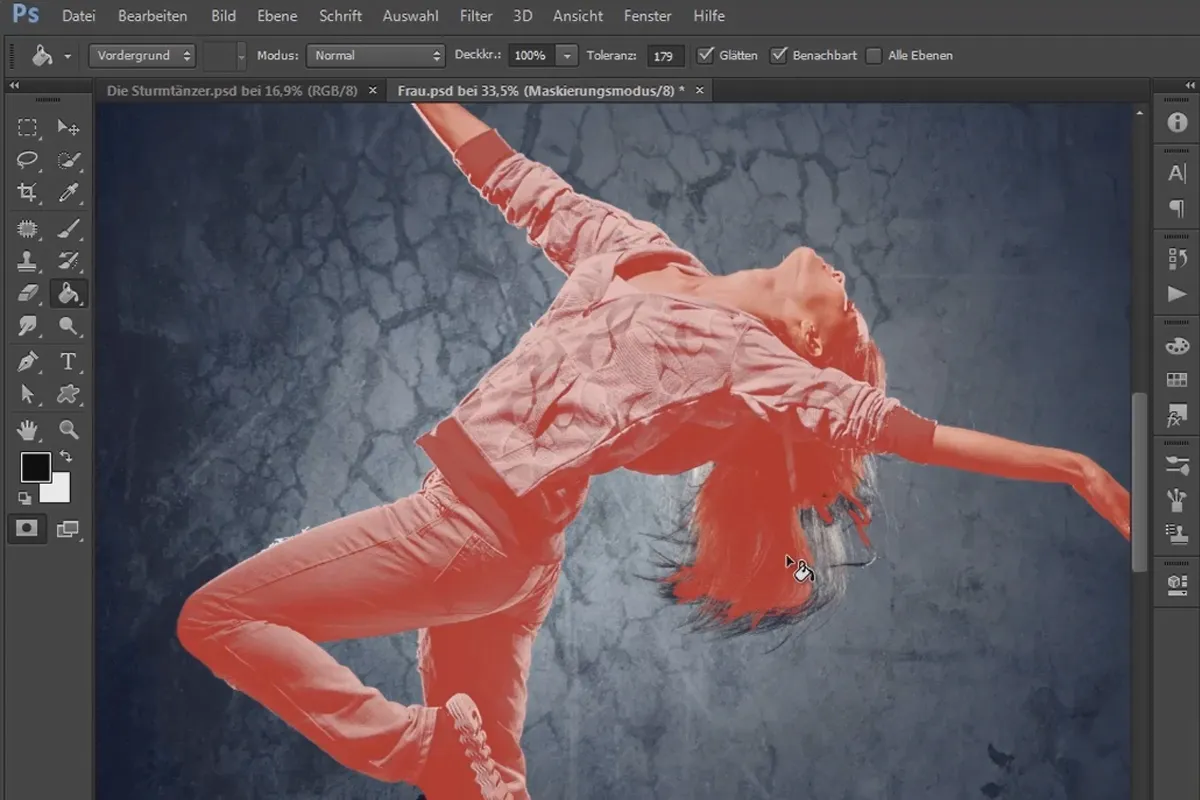Click the black foreground color swatch

point(36,466)
